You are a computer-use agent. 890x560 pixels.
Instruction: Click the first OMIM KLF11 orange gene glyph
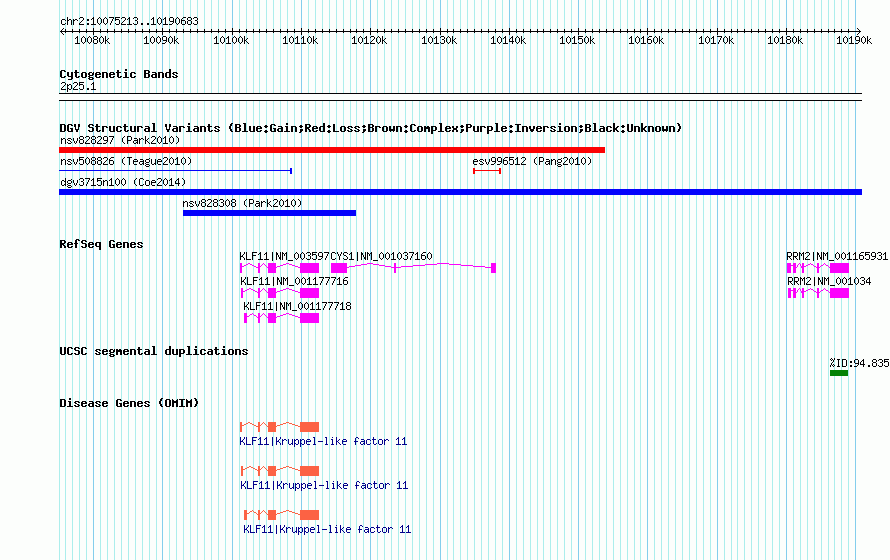[279, 427]
